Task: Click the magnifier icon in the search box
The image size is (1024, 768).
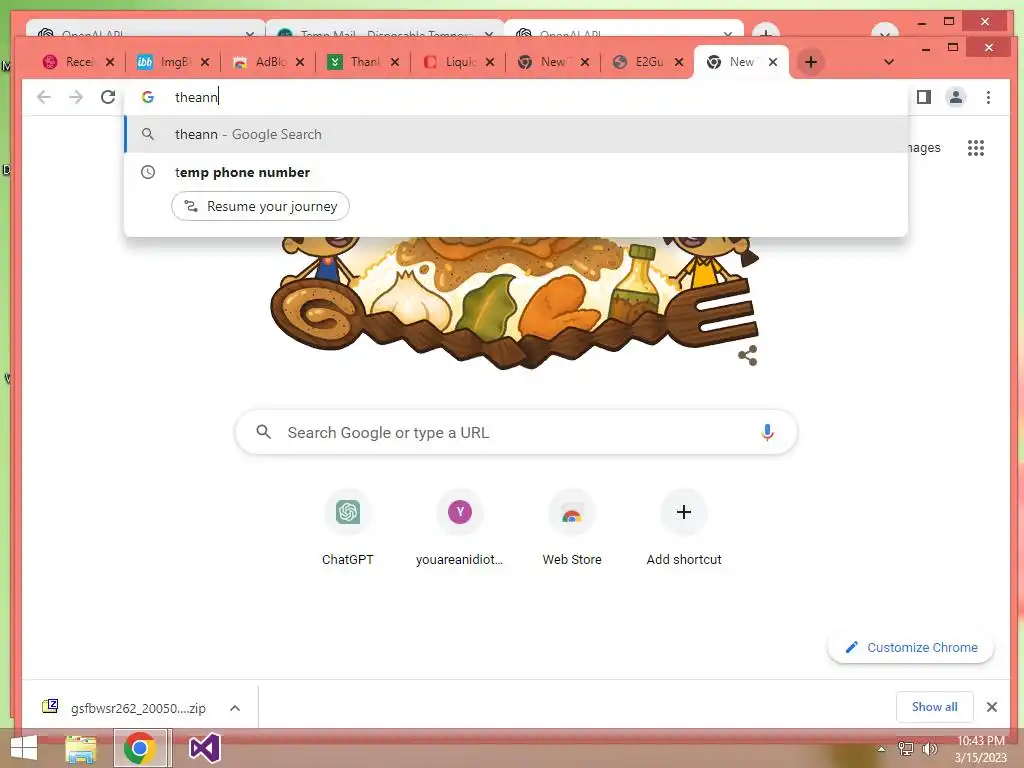Action: (x=263, y=432)
